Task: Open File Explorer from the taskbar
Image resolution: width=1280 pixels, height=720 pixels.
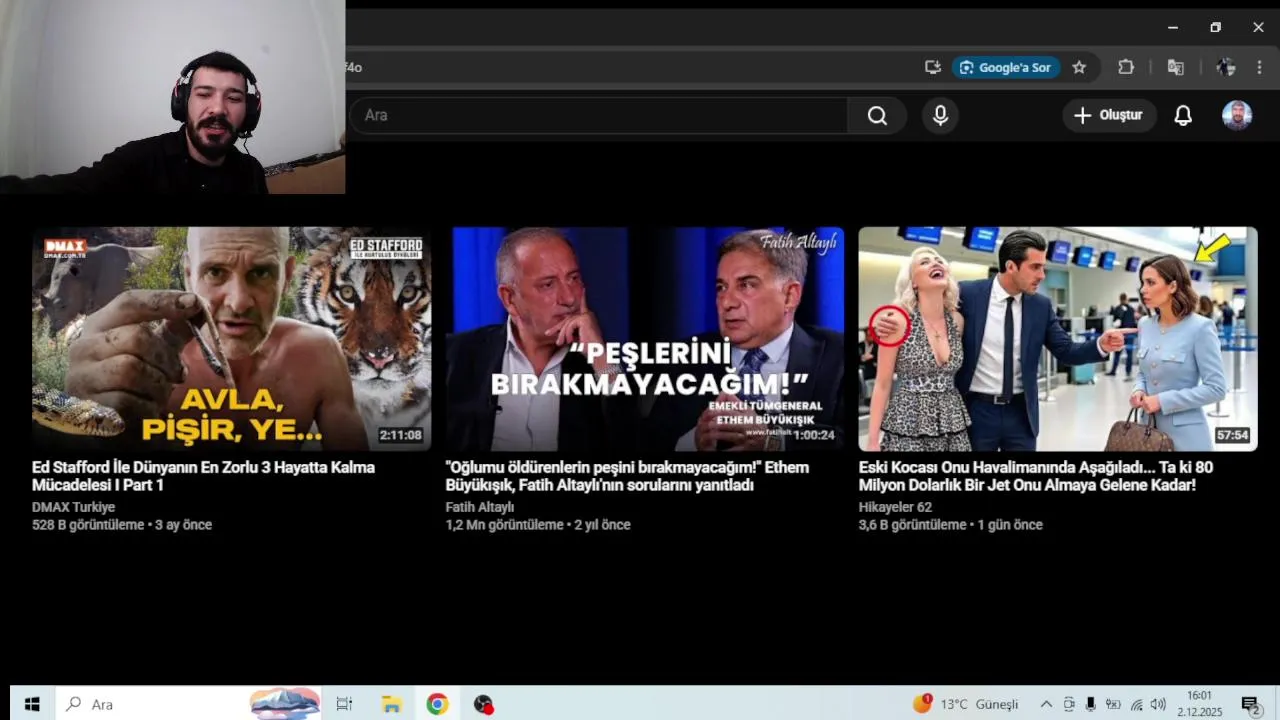Action: point(391,704)
